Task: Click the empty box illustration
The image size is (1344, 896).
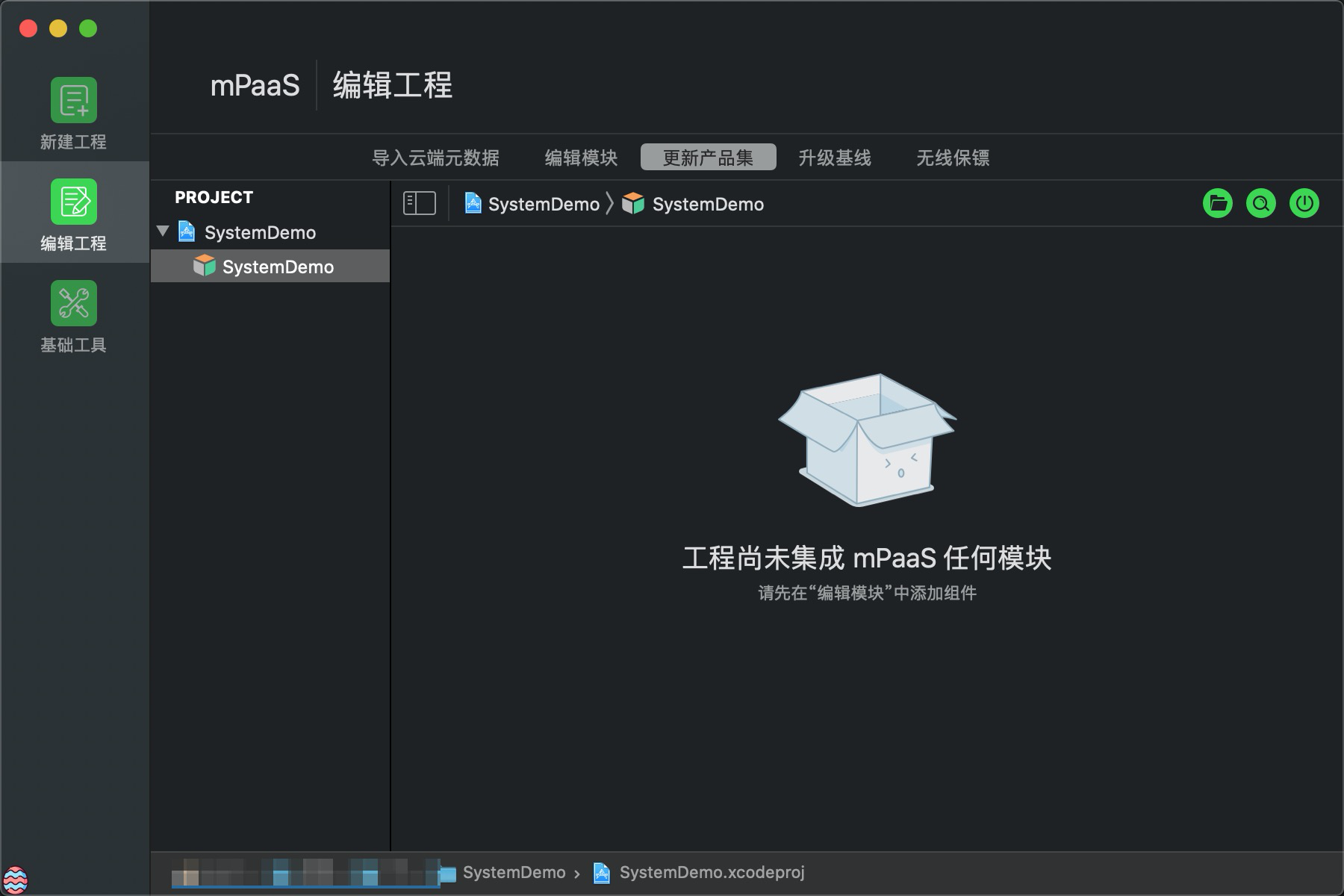Action: pyautogui.click(x=867, y=440)
